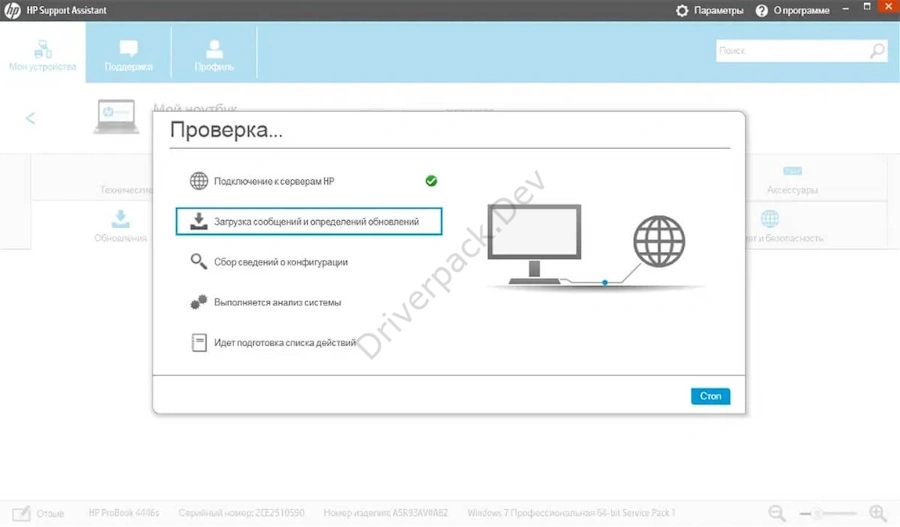Click the download icon in highlighted row

(x=199, y=221)
